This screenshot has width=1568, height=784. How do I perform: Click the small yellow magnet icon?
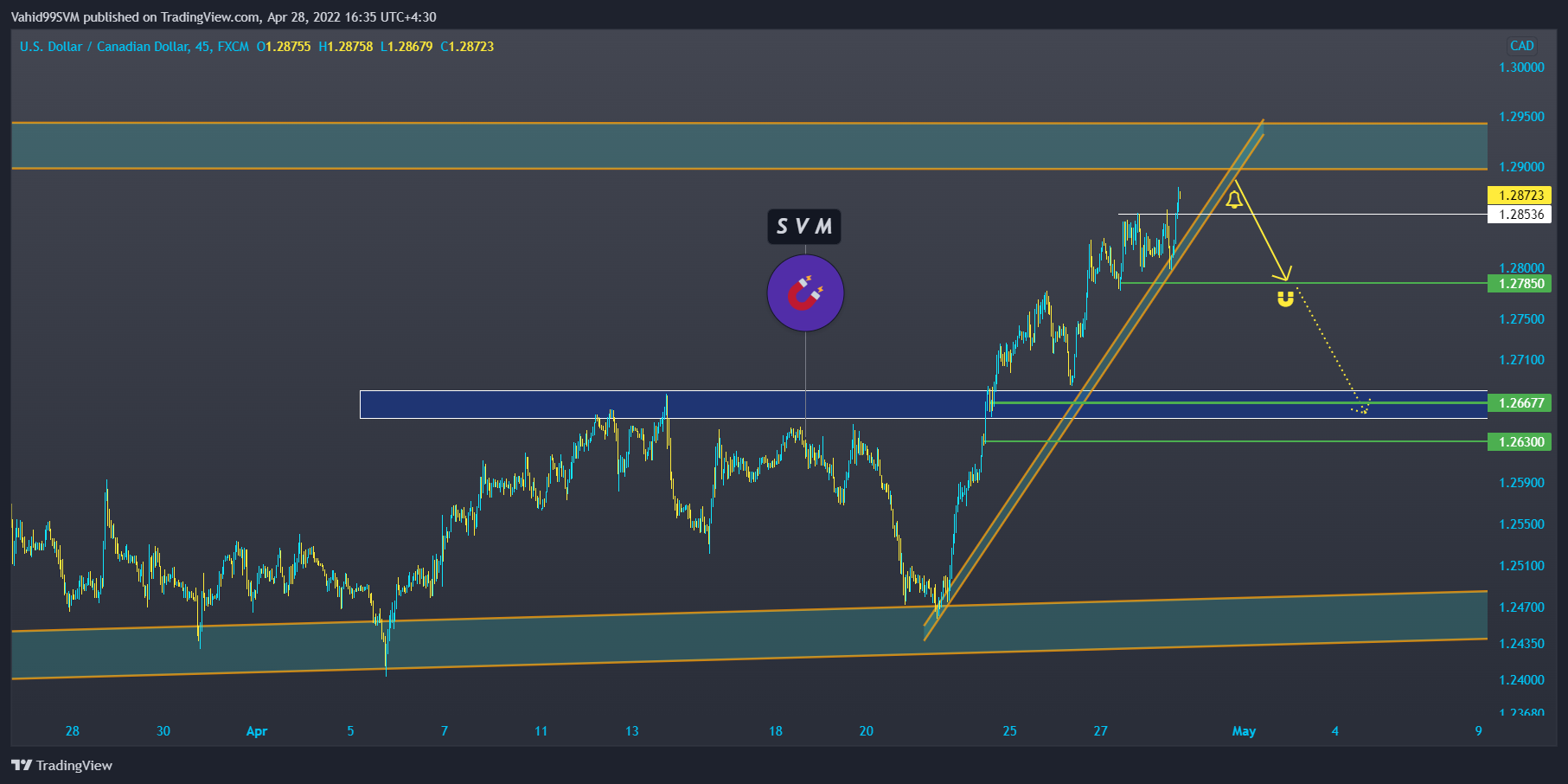point(1286,299)
